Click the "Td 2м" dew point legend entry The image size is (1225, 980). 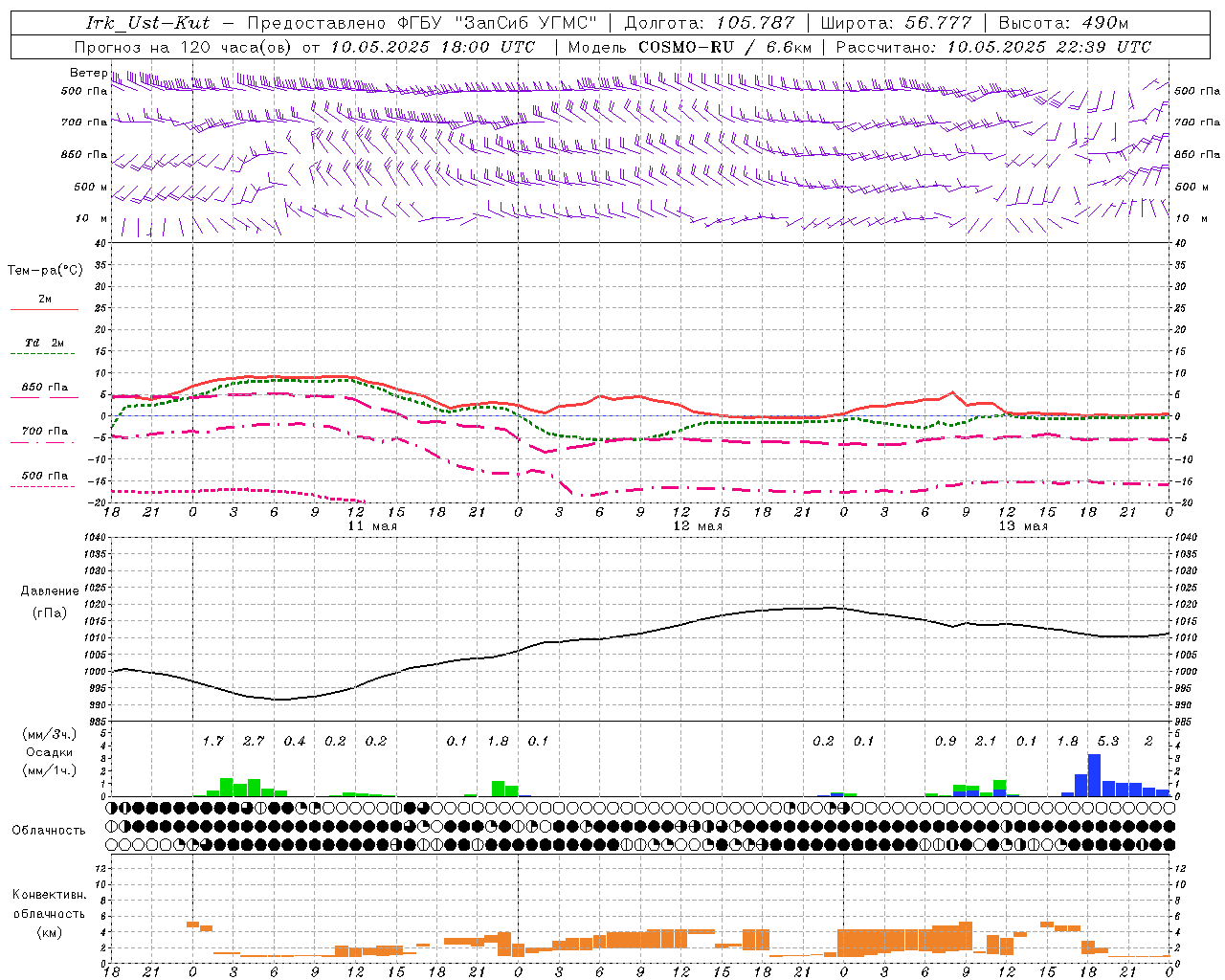tap(45, 343)
